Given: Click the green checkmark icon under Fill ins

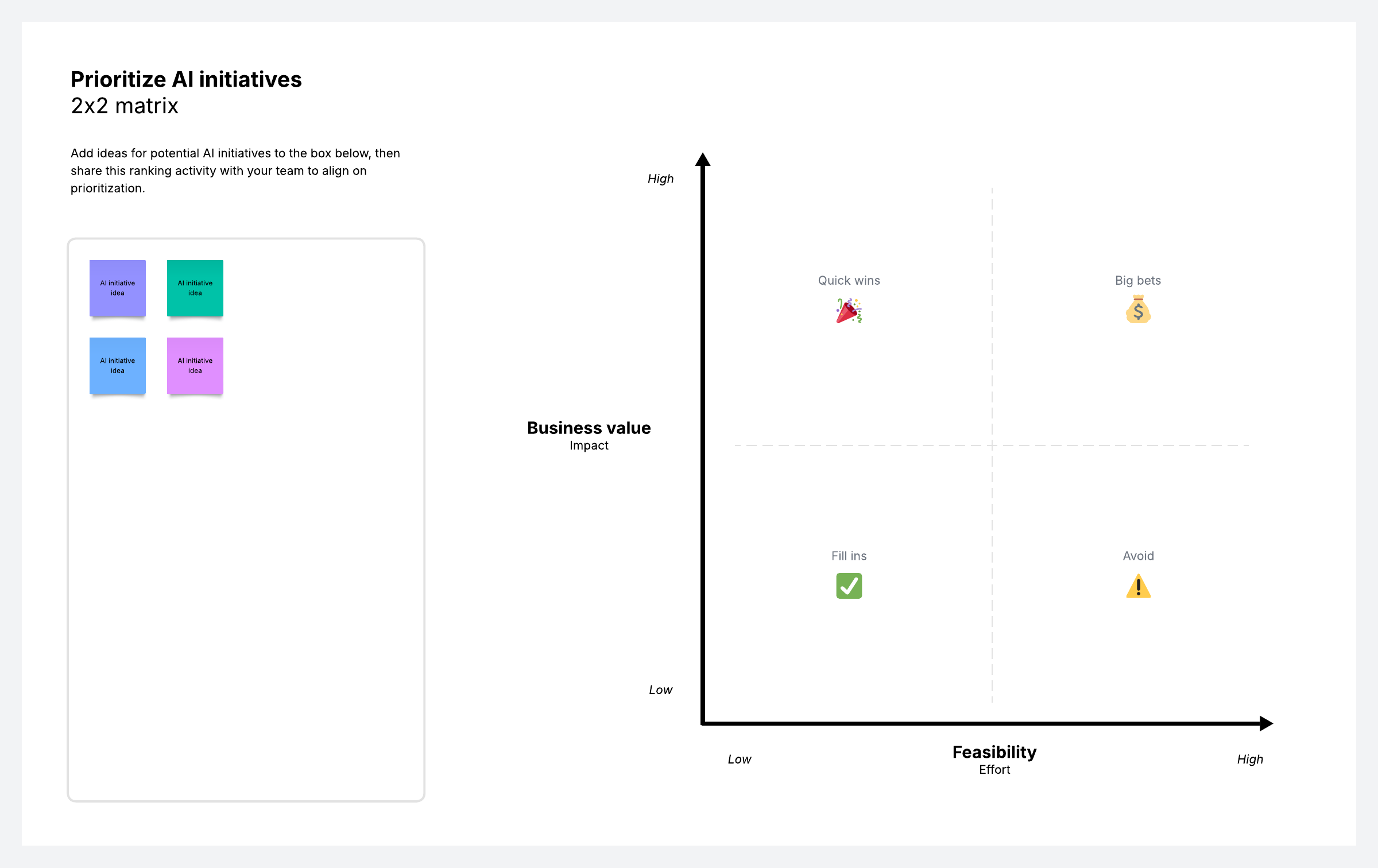Looking at the screenshot, I should click(849, 586).
